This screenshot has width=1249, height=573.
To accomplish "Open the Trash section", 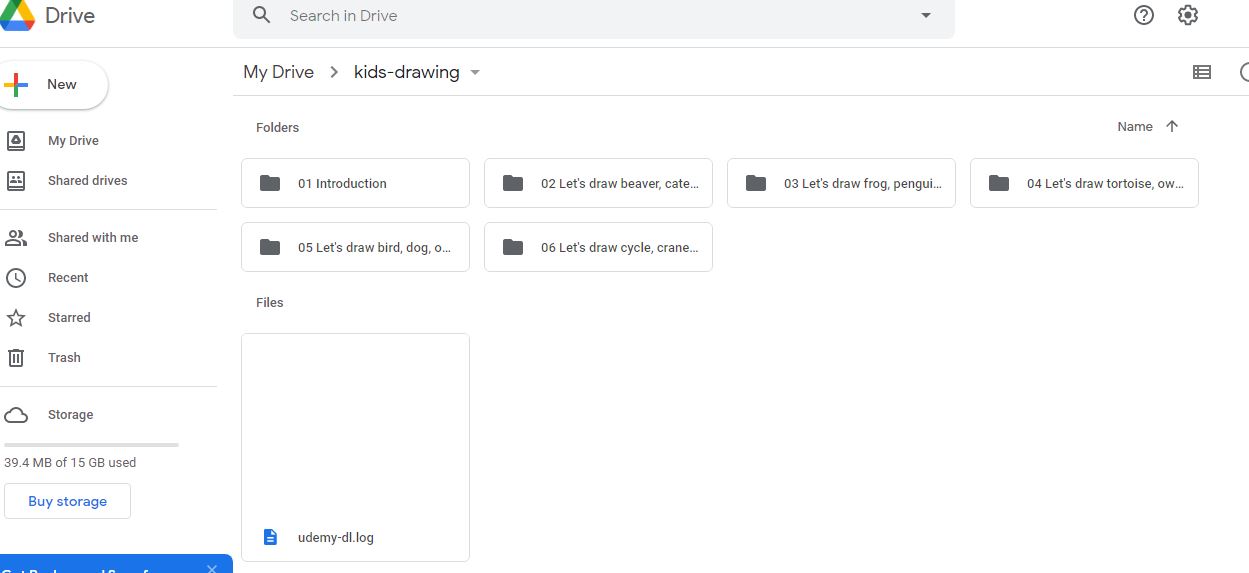I will point(64,358).
